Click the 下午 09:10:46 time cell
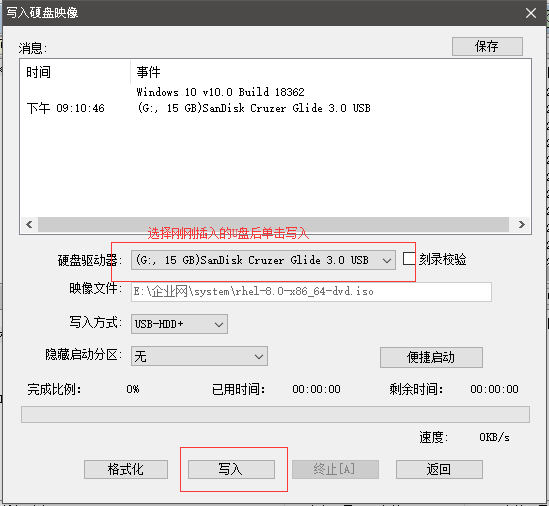 coord(65,108)
